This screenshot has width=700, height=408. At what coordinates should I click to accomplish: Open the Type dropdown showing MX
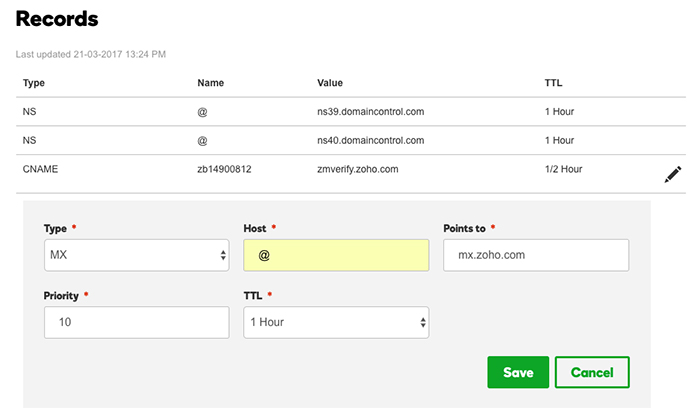tap(137, 255)
